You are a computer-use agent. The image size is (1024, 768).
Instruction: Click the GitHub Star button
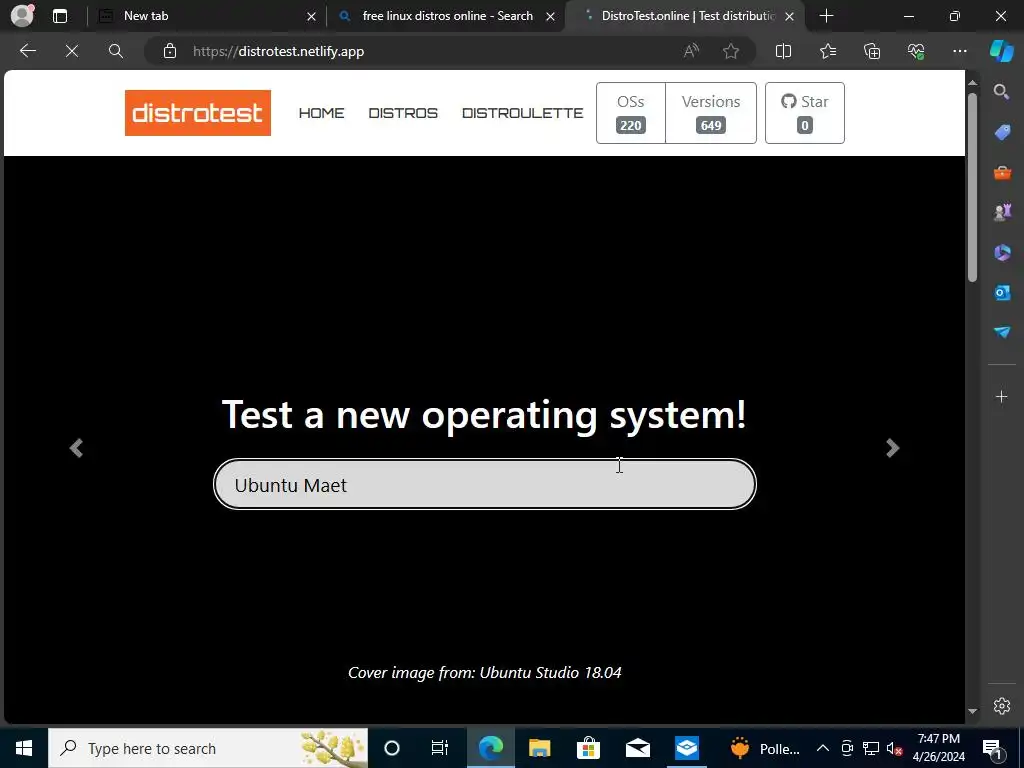pyautogui.click(x=805, y=113)
